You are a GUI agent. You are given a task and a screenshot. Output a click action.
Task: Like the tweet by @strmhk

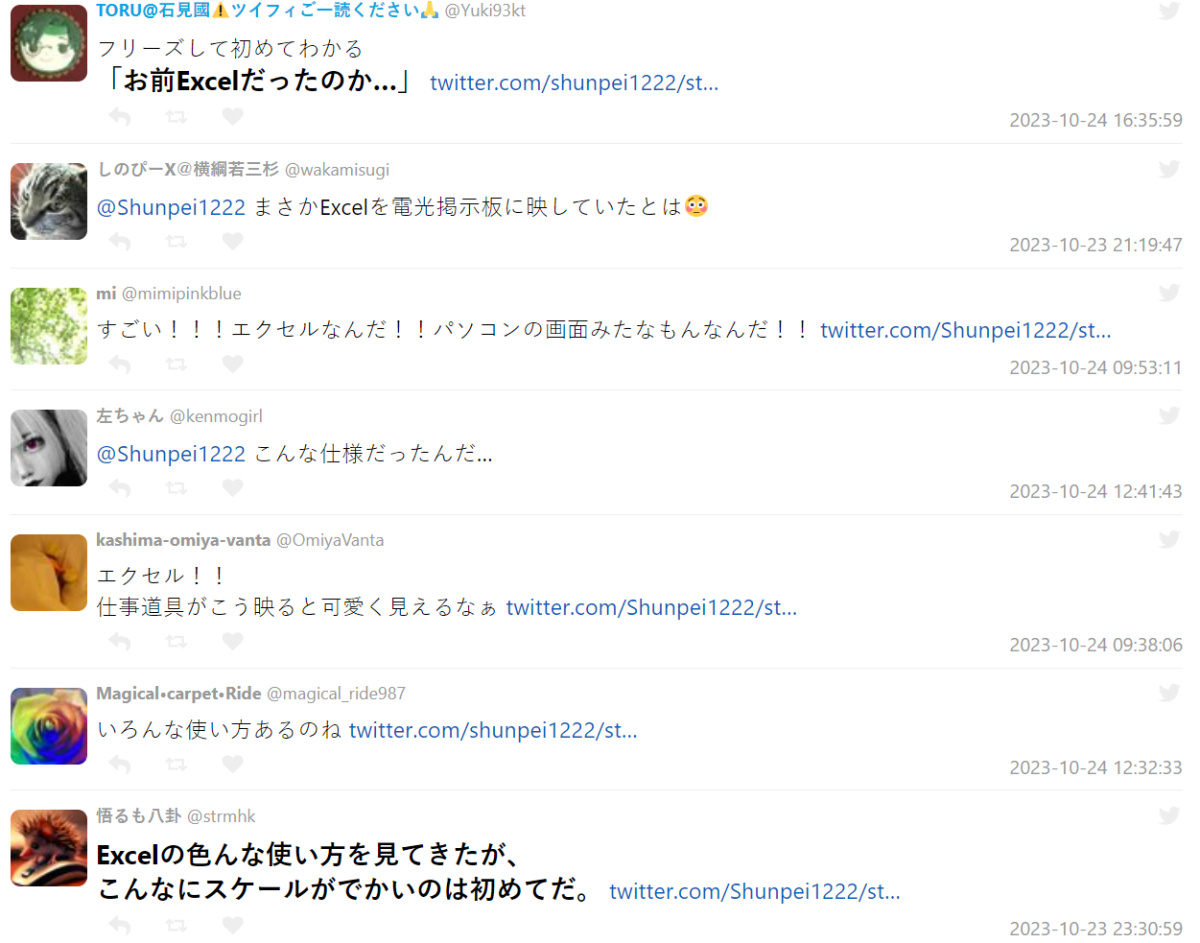pos(232,926)
